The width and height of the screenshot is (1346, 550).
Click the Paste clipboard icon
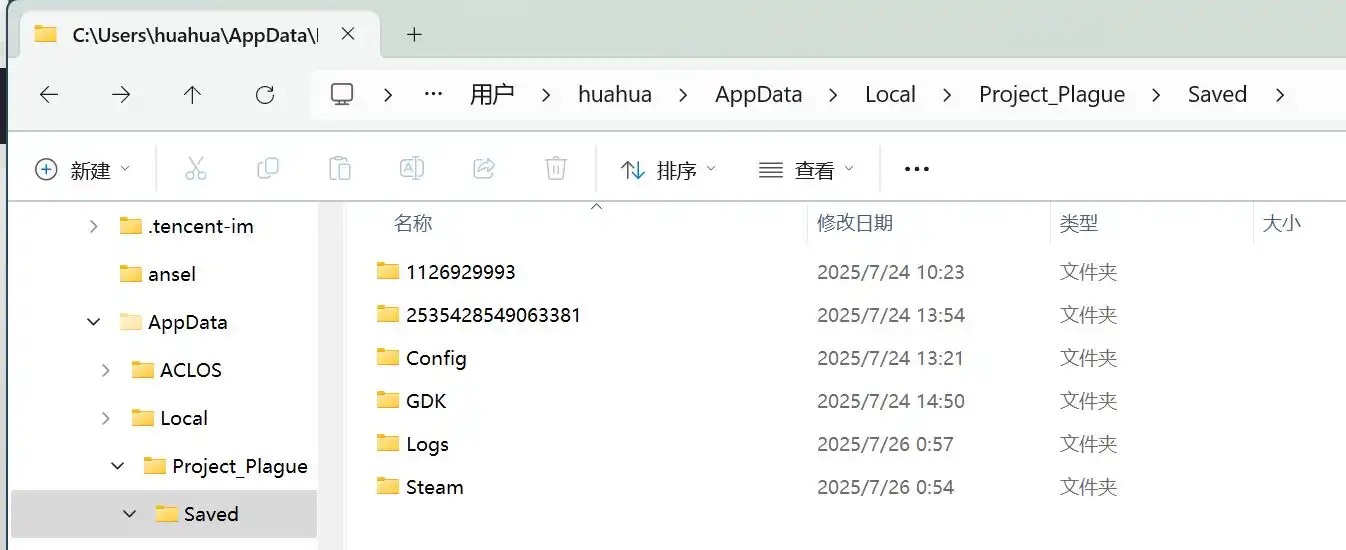340,169
